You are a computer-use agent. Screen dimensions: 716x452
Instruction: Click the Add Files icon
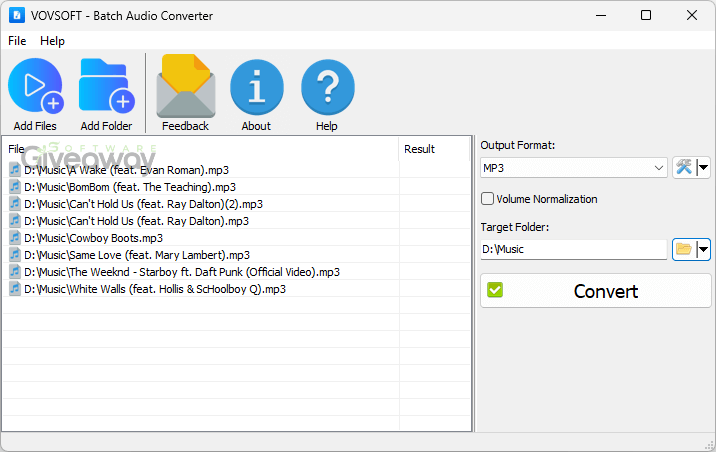point(35,87)
